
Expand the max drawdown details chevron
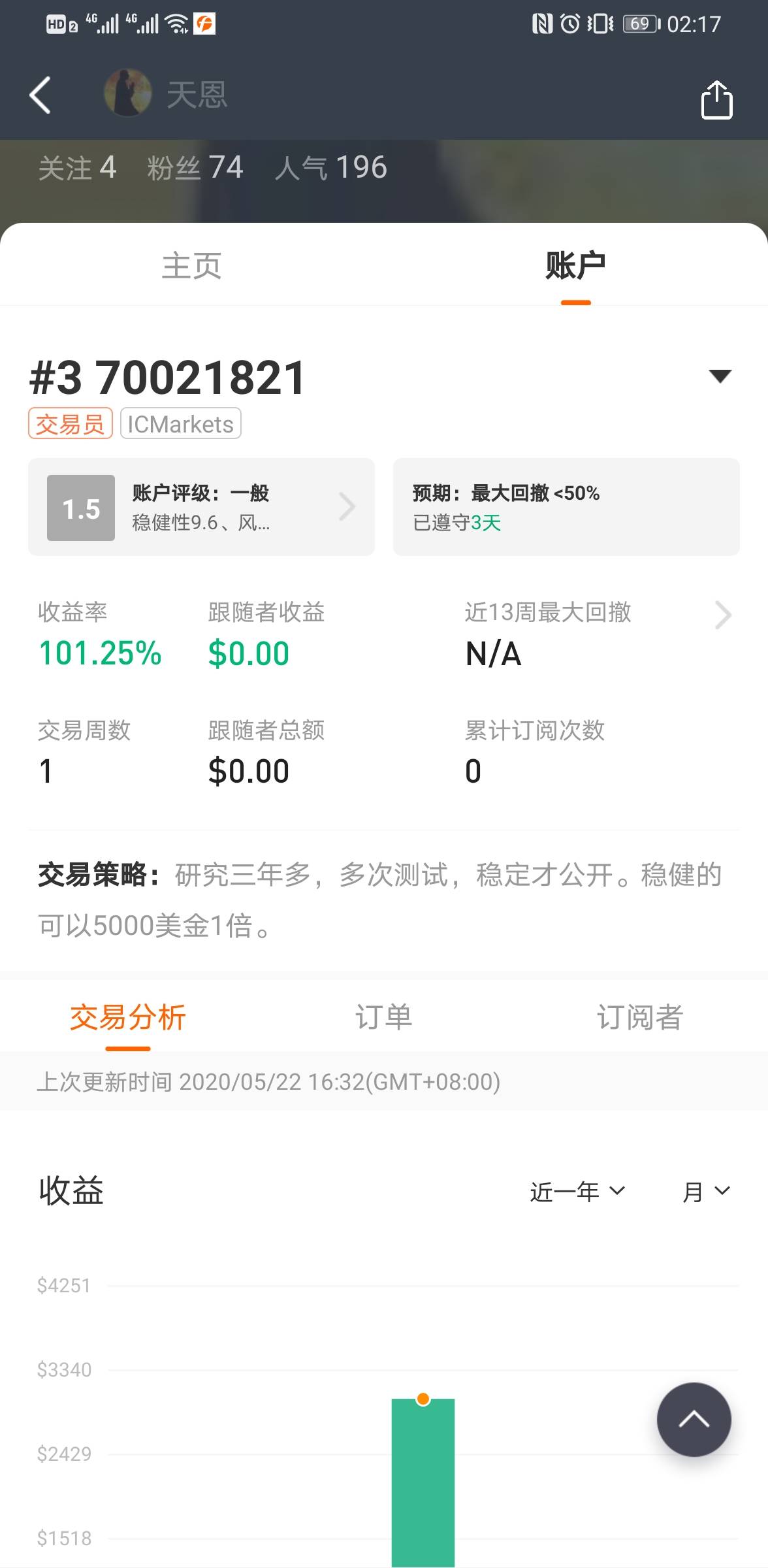click(x=722, y=615)
